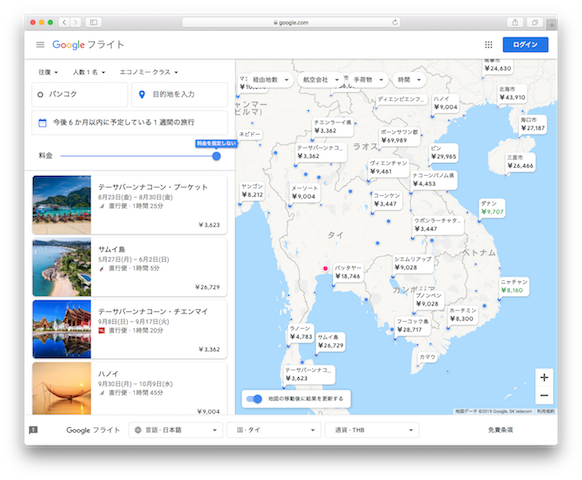Click the airline logo on サムイ島 card
582x480 pixels.
coord(102,268)
